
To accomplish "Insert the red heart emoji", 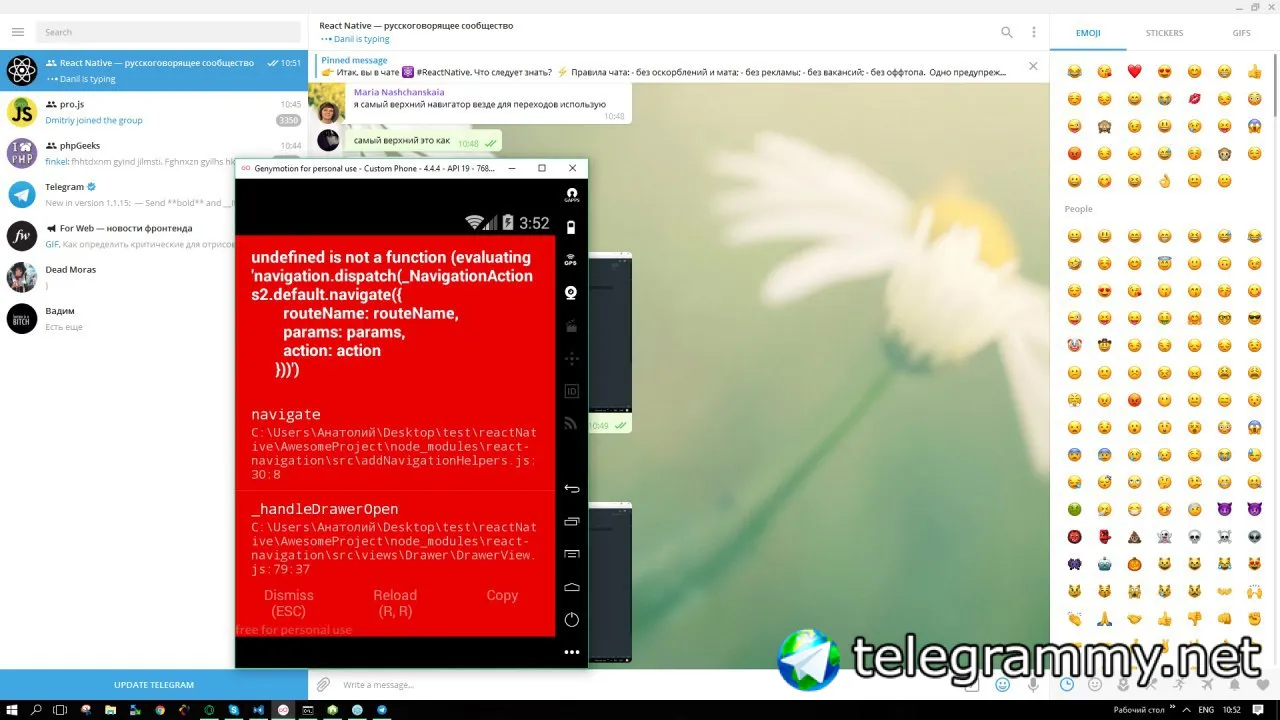I will 1134,72.
